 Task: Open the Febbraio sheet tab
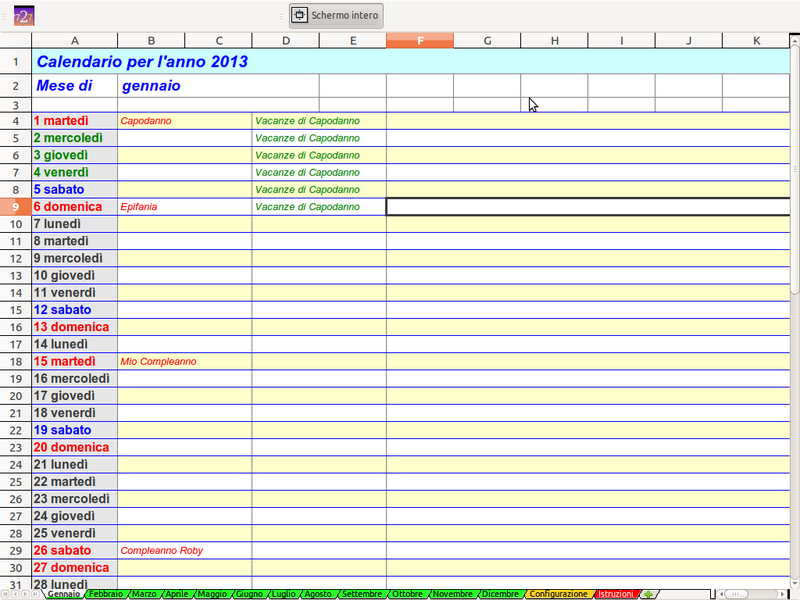106,594
